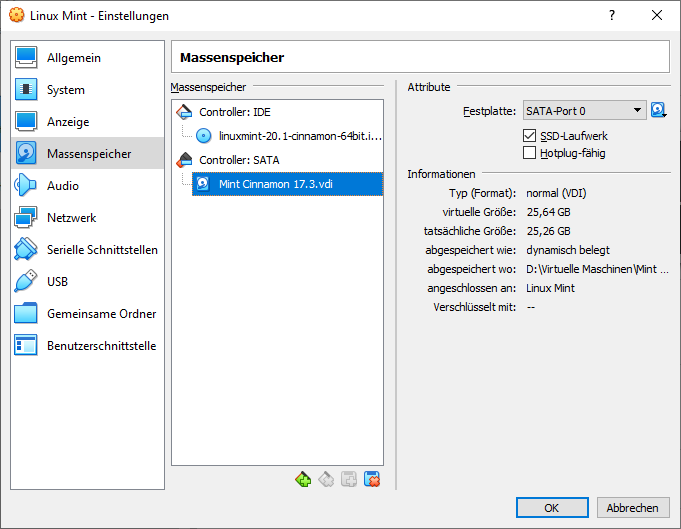Image resolution: width=681 pixels, height=529 pixels.
Task: Go to Netzwerk settings
Action: (x=87, y=217)
